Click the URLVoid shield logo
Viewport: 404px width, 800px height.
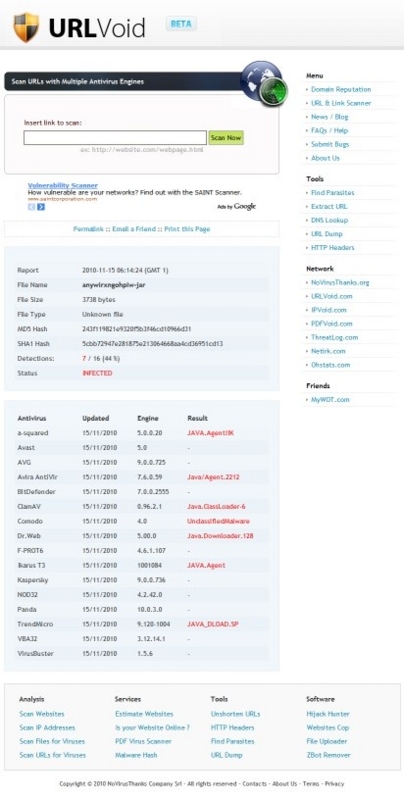[x=26, y=26]
